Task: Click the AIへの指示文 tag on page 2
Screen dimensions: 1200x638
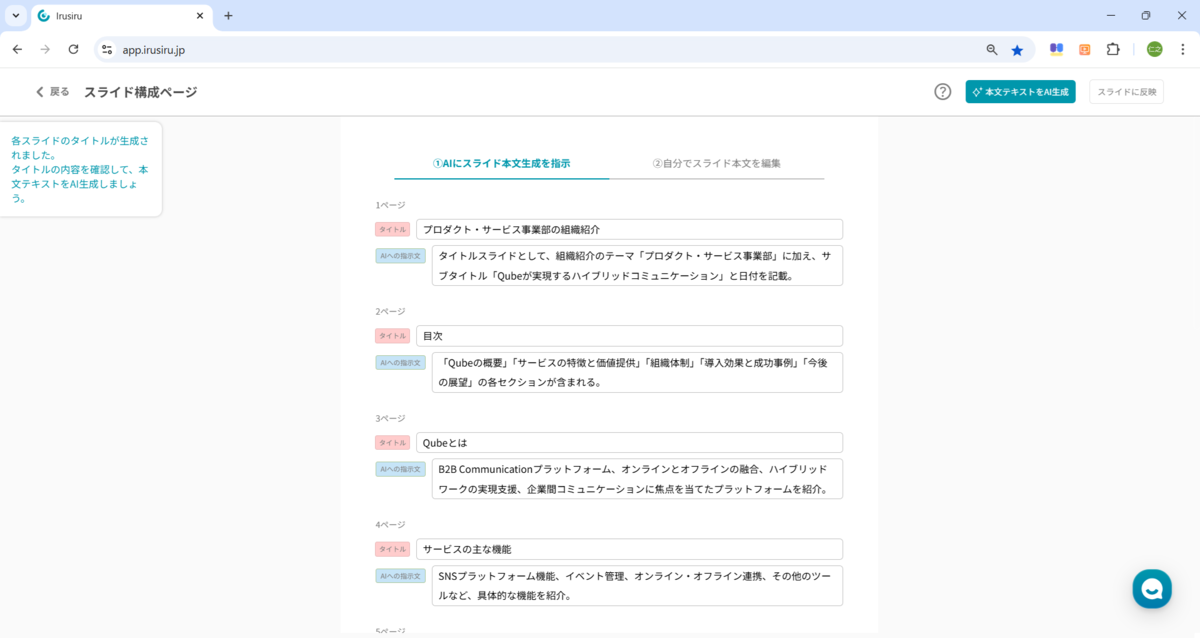Action: 400,362
